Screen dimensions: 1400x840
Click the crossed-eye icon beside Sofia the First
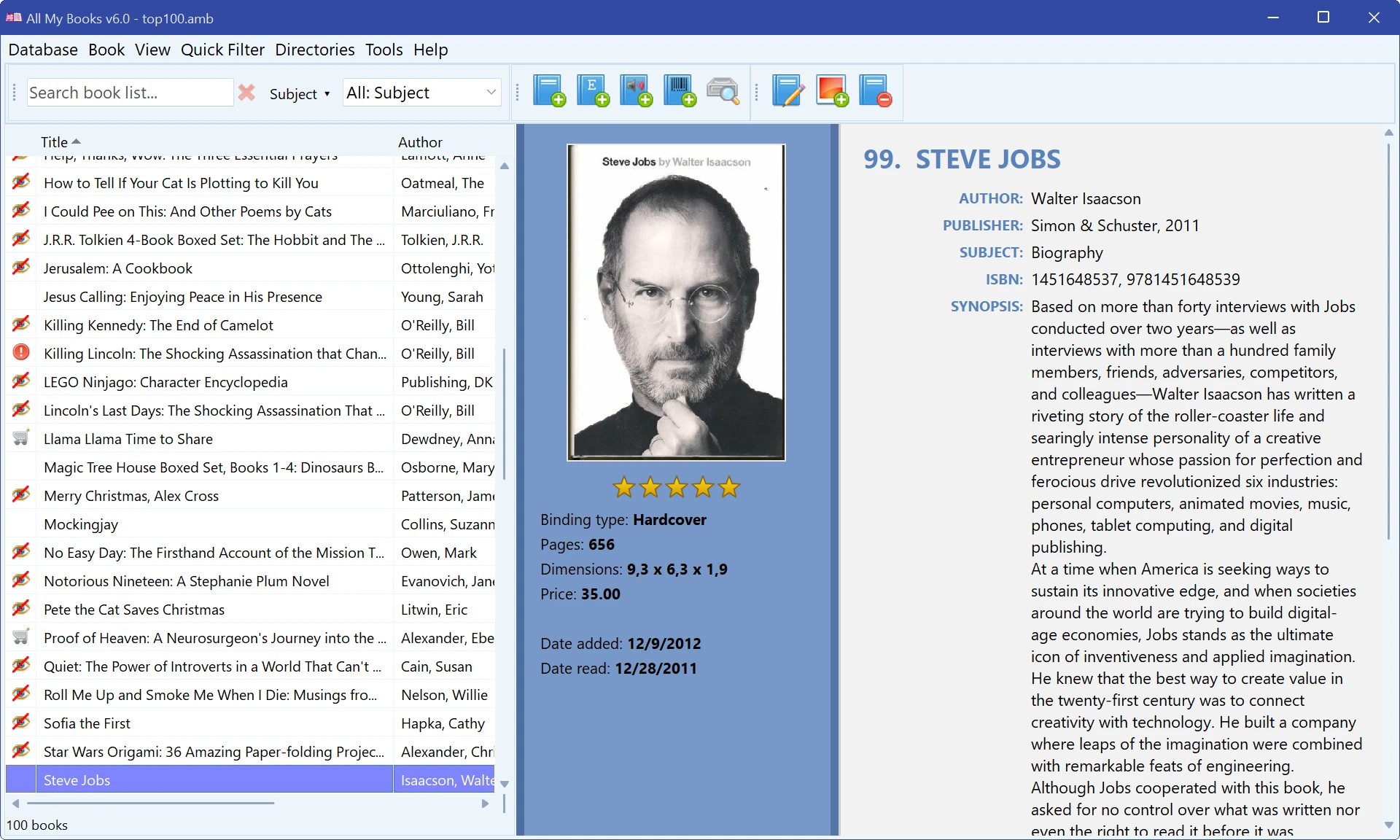(21, 723)
